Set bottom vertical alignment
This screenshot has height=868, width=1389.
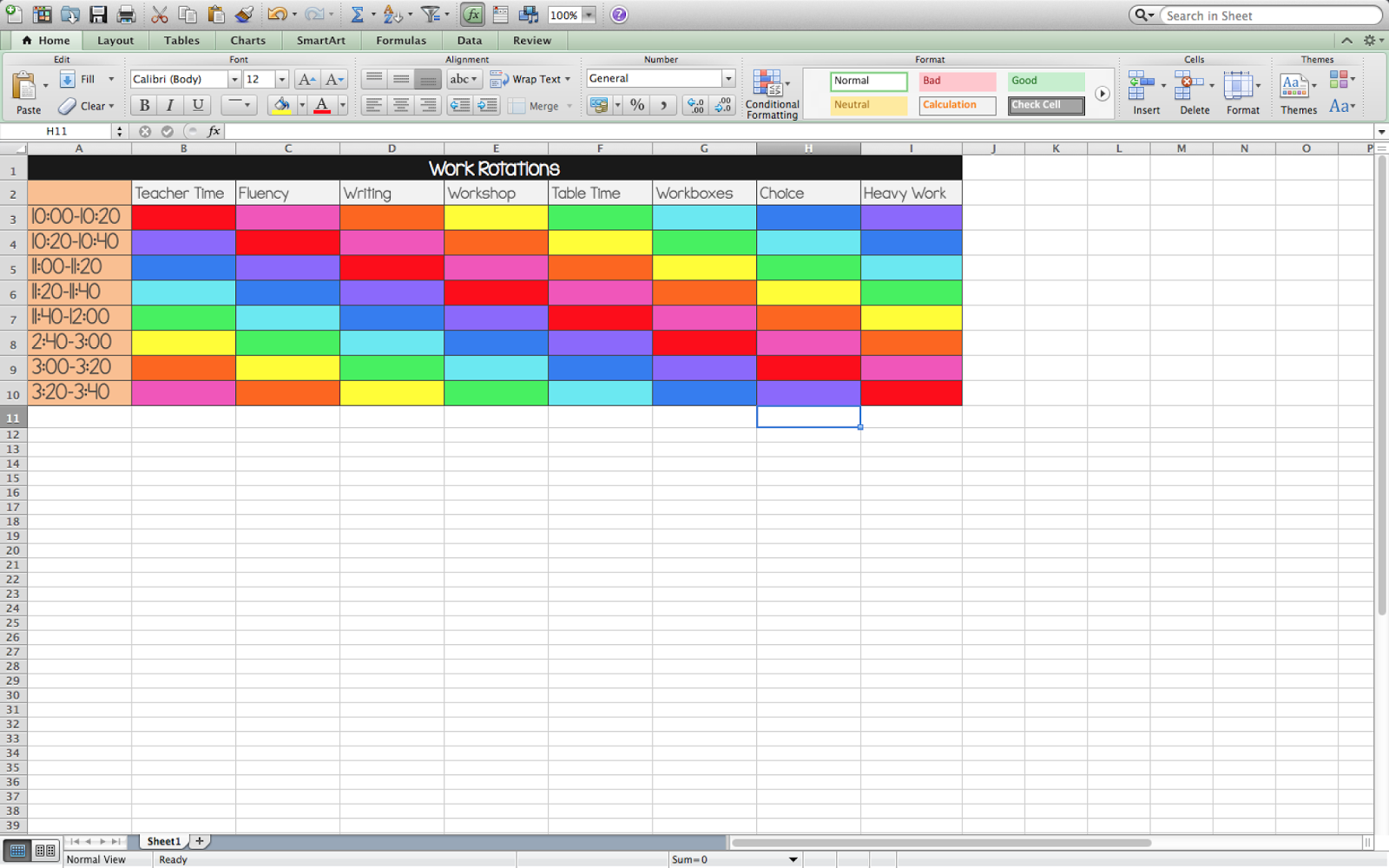point(428,80)
